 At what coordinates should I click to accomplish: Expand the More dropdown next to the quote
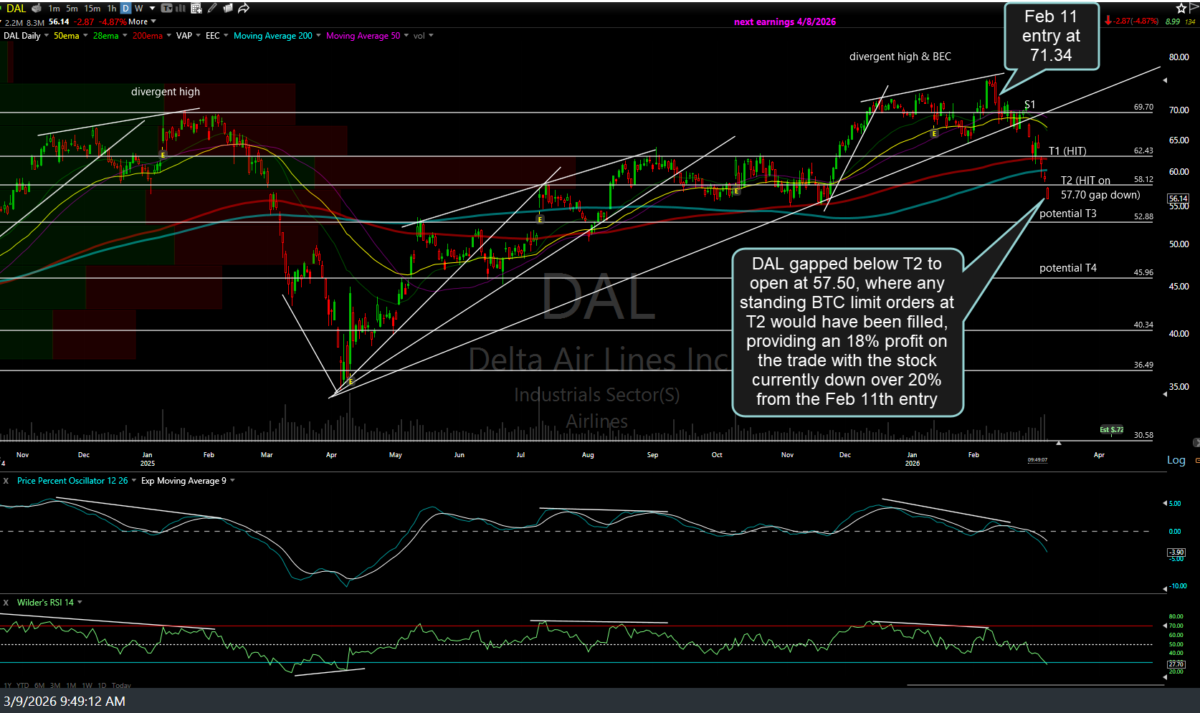[x=143, y=21]
